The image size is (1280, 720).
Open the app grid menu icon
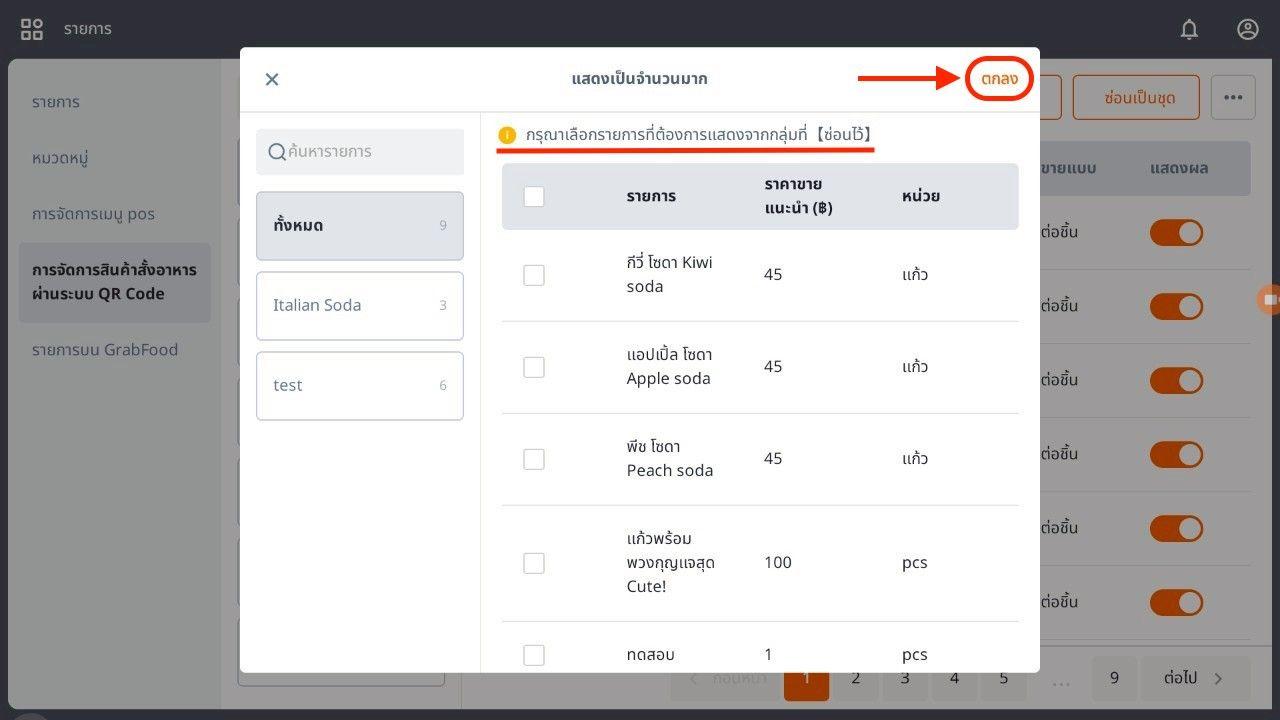coord(32,29)
